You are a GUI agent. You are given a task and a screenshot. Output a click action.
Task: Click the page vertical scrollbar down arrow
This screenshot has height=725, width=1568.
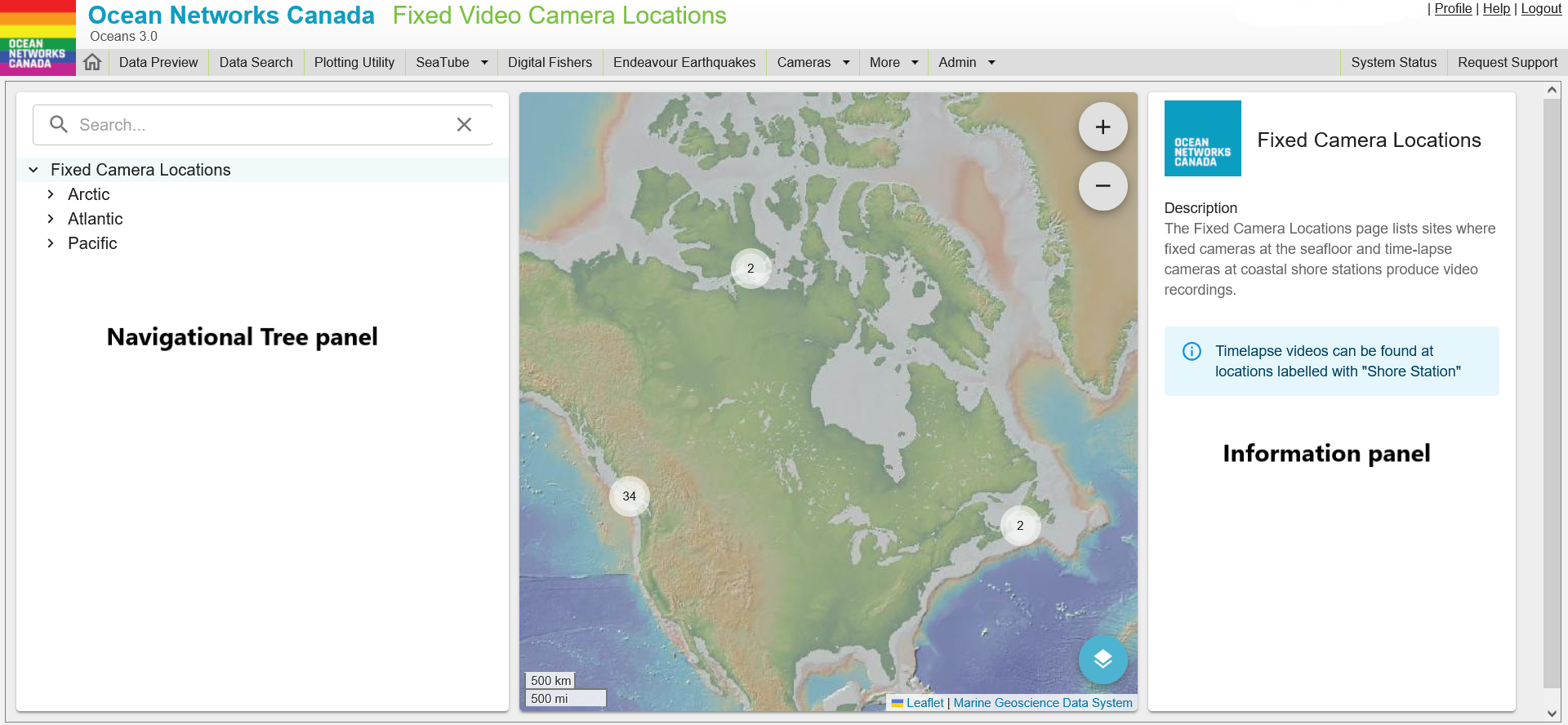(x=1552, y=714)
